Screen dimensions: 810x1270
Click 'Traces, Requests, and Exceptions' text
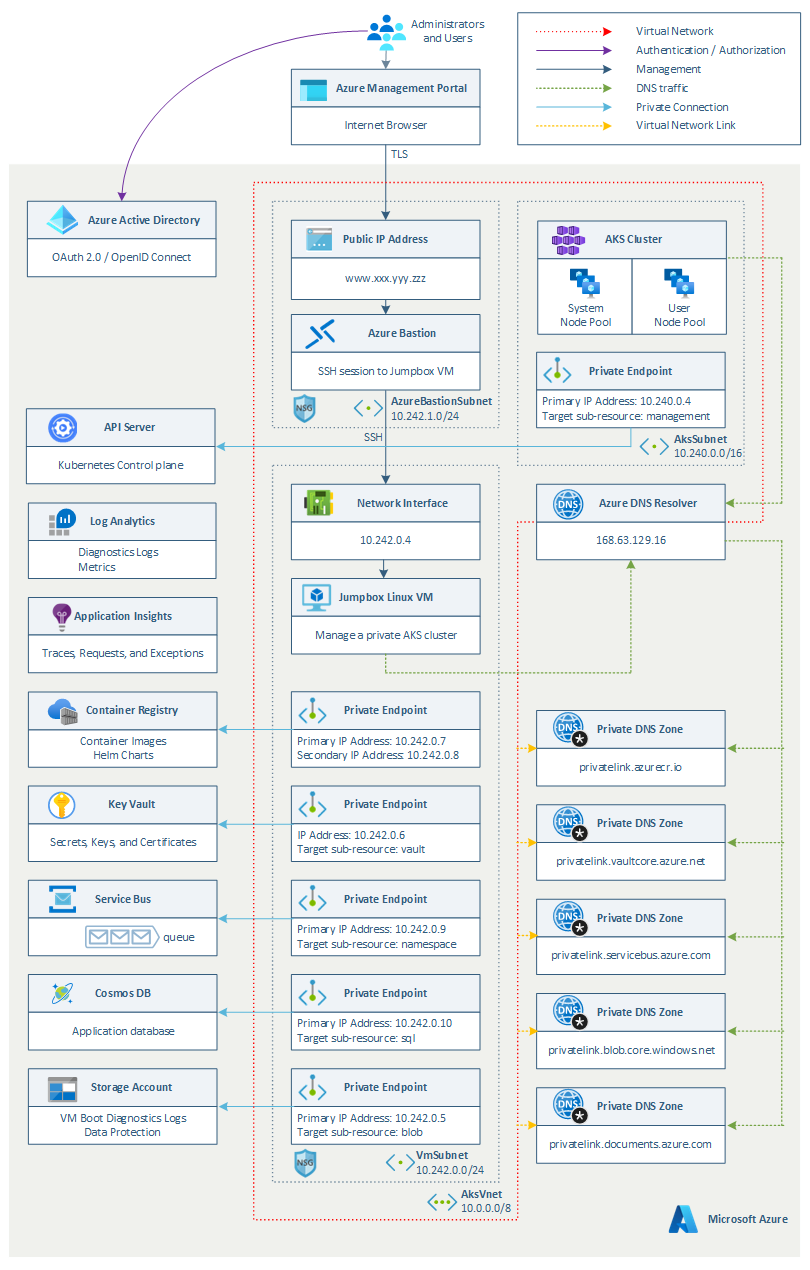tap(122, 653)
